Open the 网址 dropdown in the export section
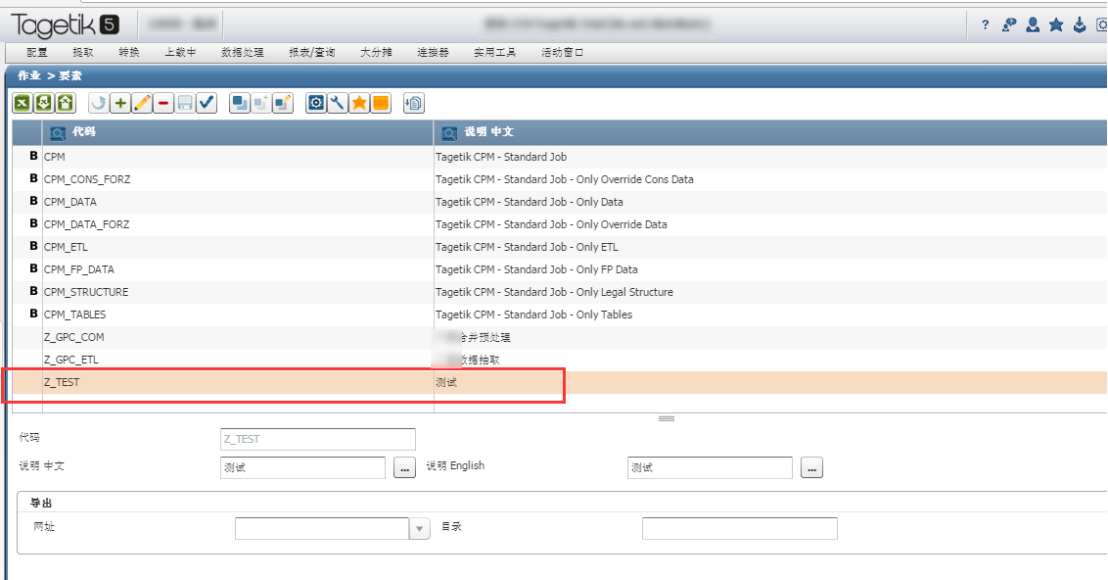Screen dimensions: 1108x580 [x=420, y=528]
